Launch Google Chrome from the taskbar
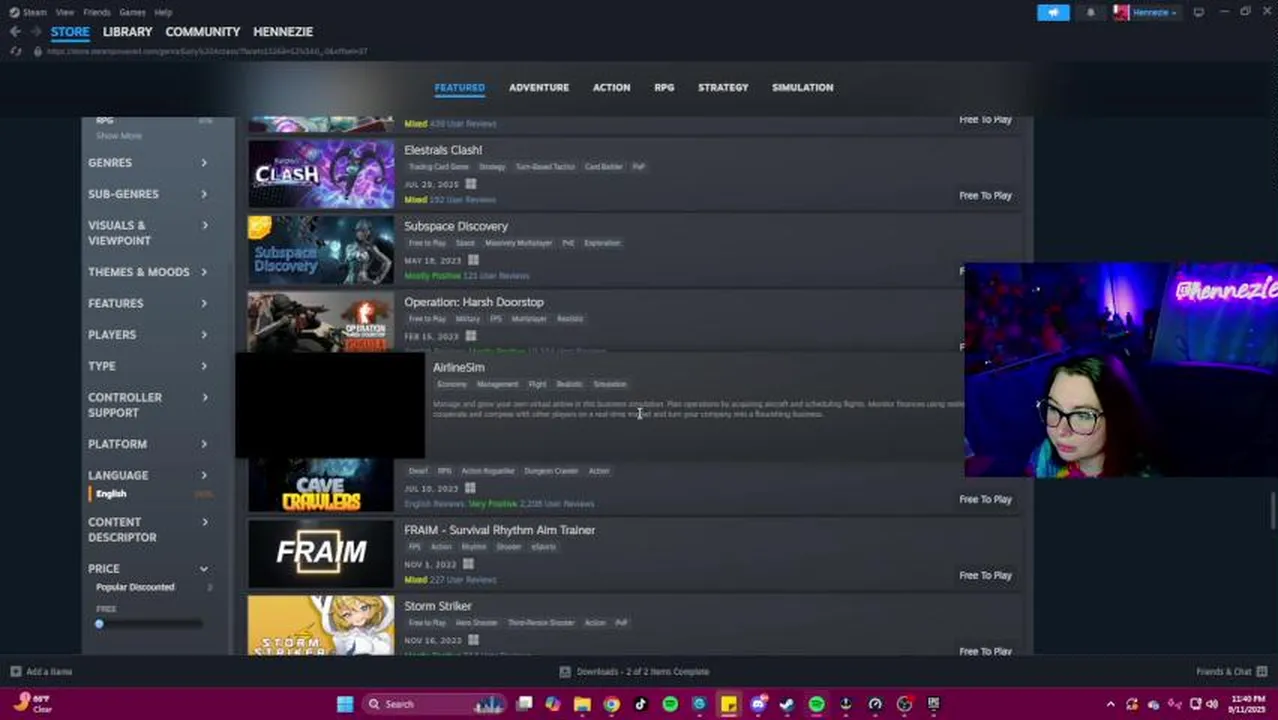Screen dimensions: 1278x720 pyautogui.click(x=611, y=704)
